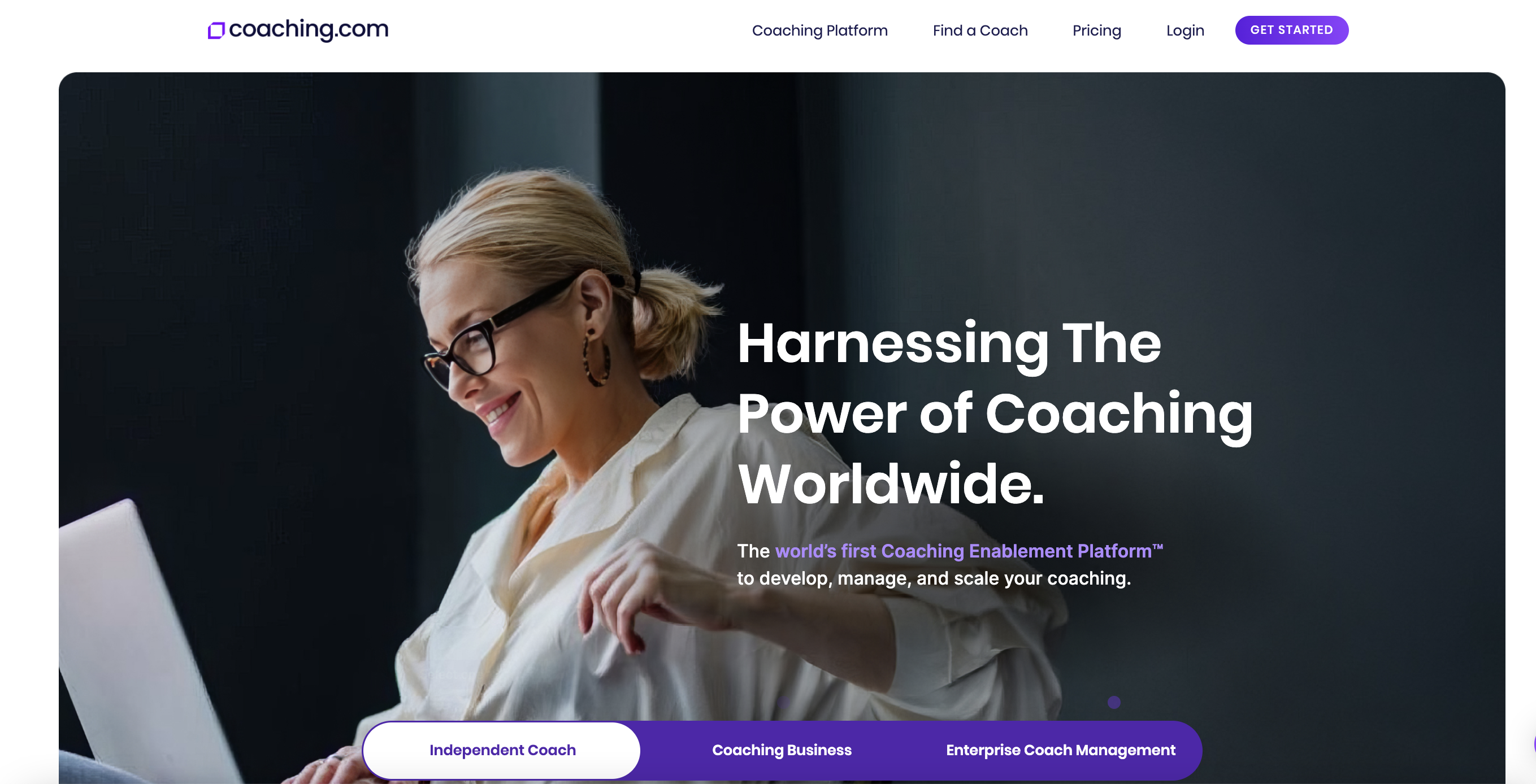Click the develop, manage, and scale tagline

pos(934,578)
